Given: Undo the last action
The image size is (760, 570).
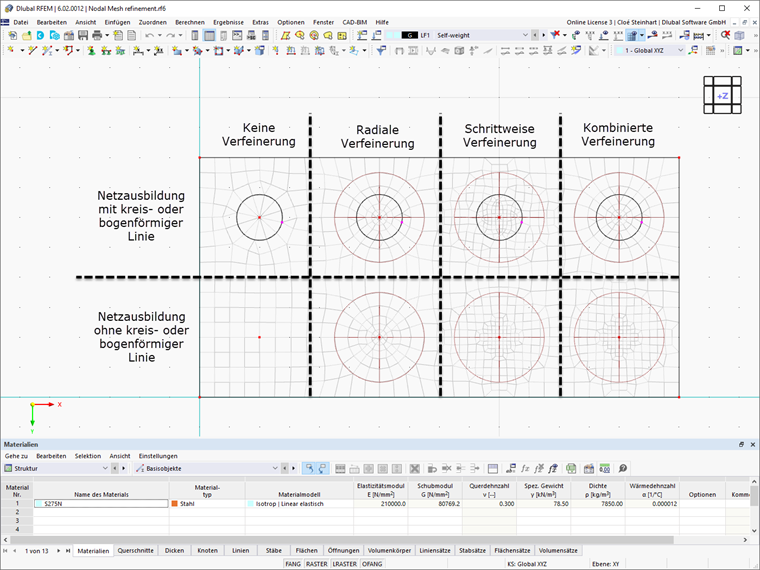Looking at the screenshot, I should [x=150, y=35].
